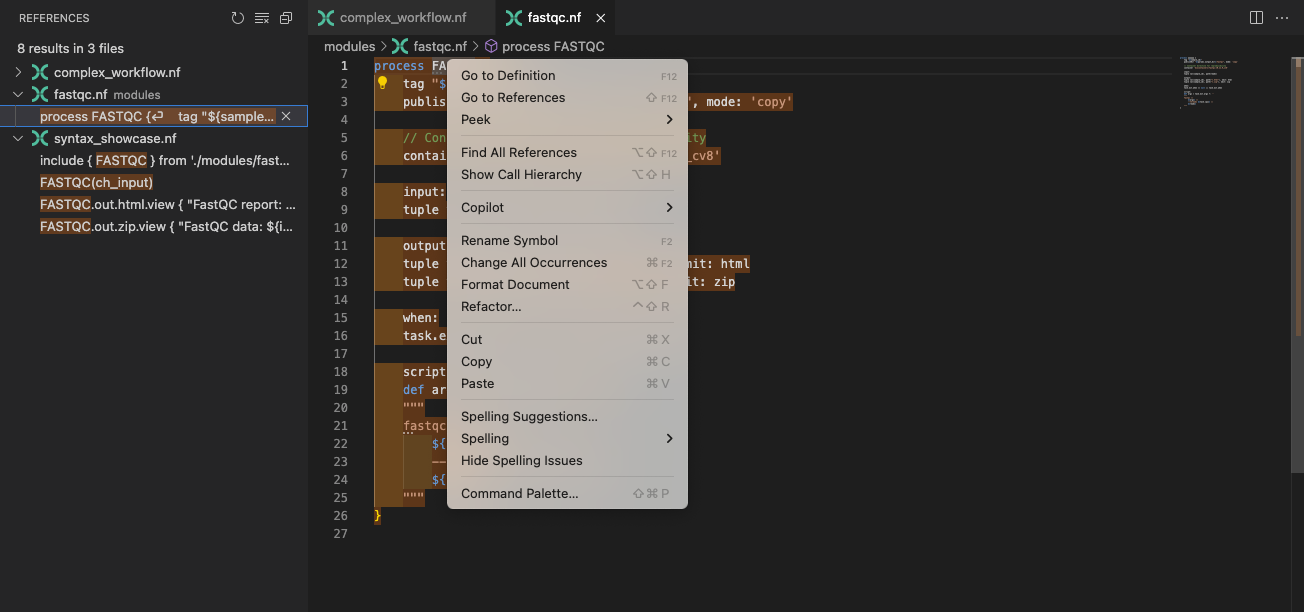The width and height of the screenshot is (1304, 612).
Task: Click the closing brace on line 26
Action: 378,516
